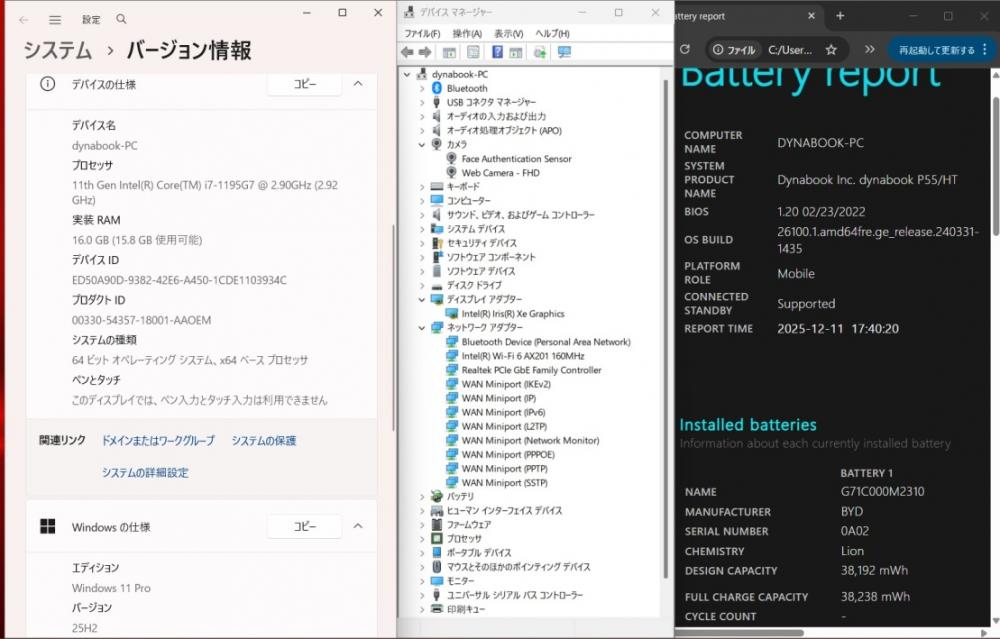Click 再起動して更新する button
Image resolution: width=1000 pixels, height=639 pixels.
click(x=937, y=50)
